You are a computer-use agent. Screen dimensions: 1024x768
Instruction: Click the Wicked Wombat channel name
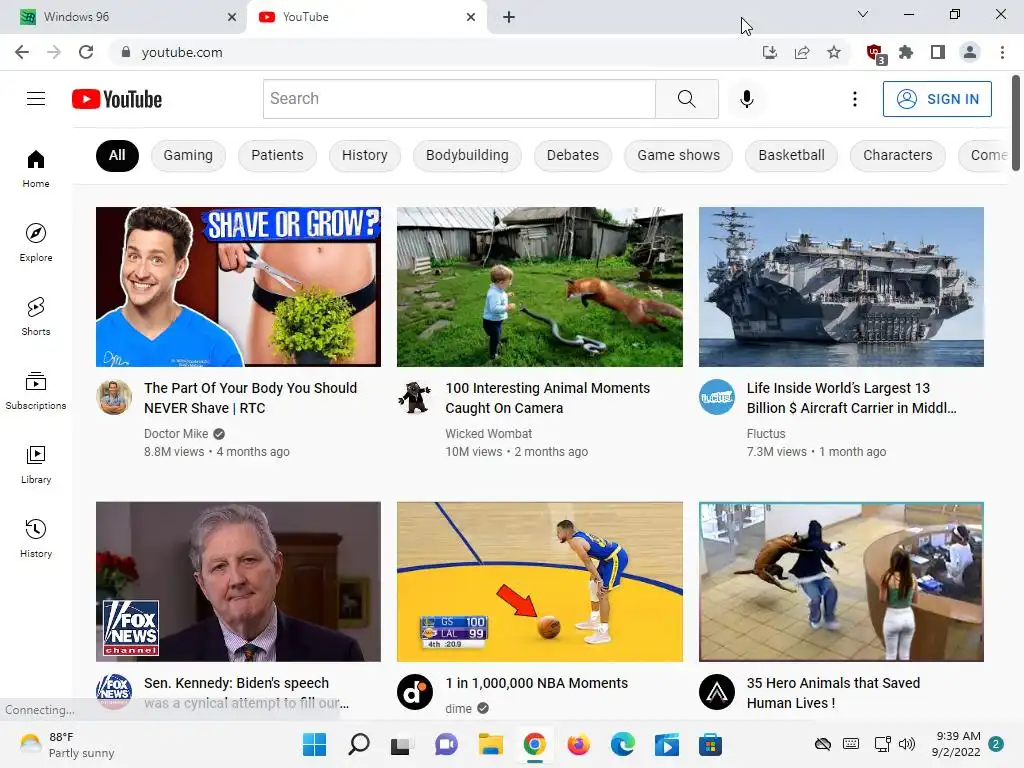point(488,434)
